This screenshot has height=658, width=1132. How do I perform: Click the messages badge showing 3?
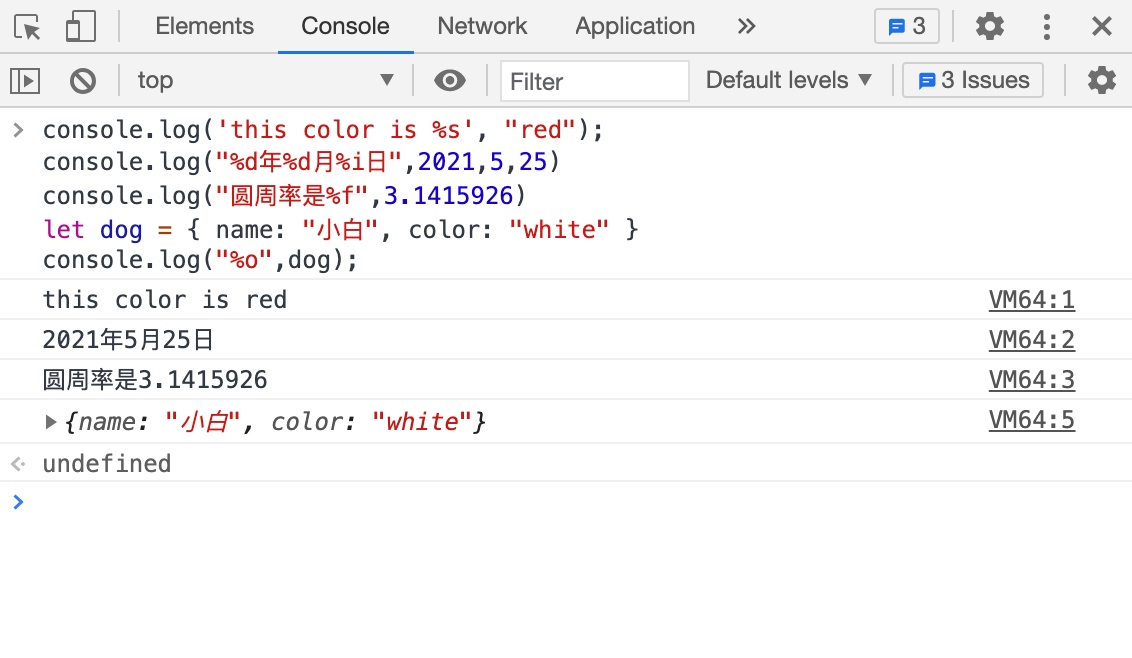click(x=906, y=27)
